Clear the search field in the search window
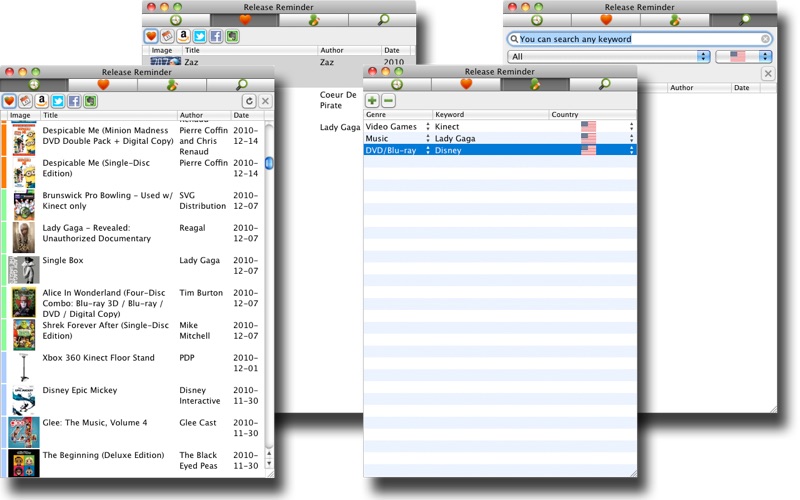Image resolution: width=800 pixels, height=500 pixels. 765,39
